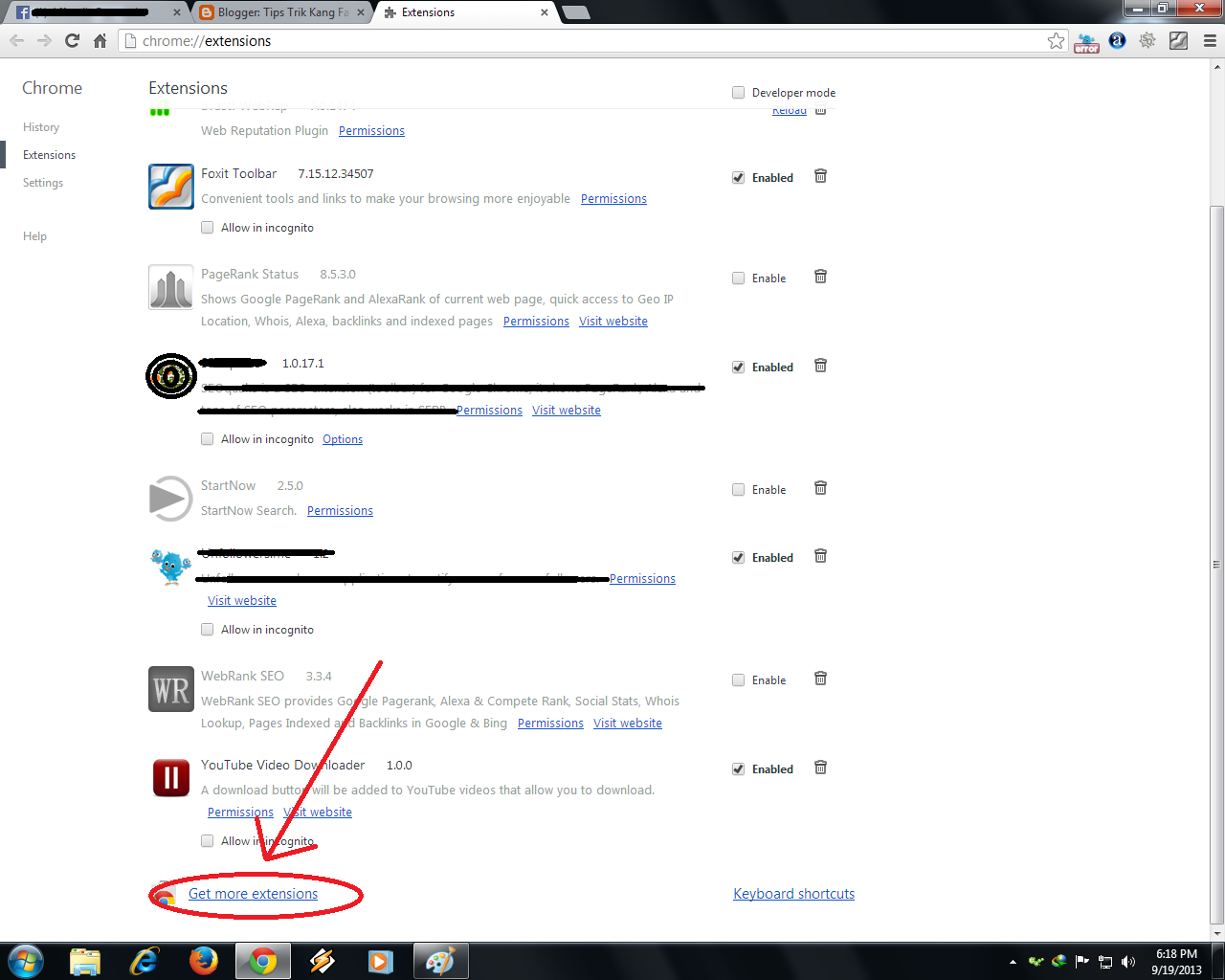Switch to the Blogger Tips Trik tab
Image resolution: width=1225 pixels, height=980 pixels.
[282, 12]
